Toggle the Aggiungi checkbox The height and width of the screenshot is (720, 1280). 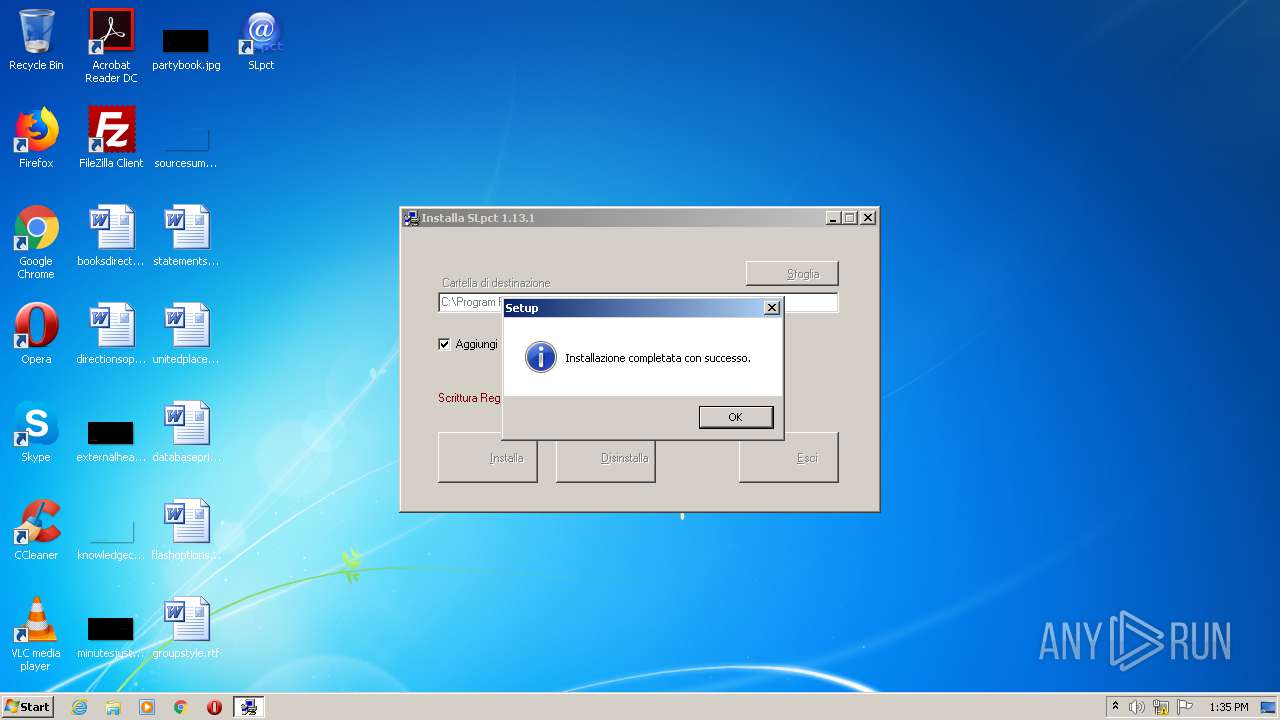point(445,344)
